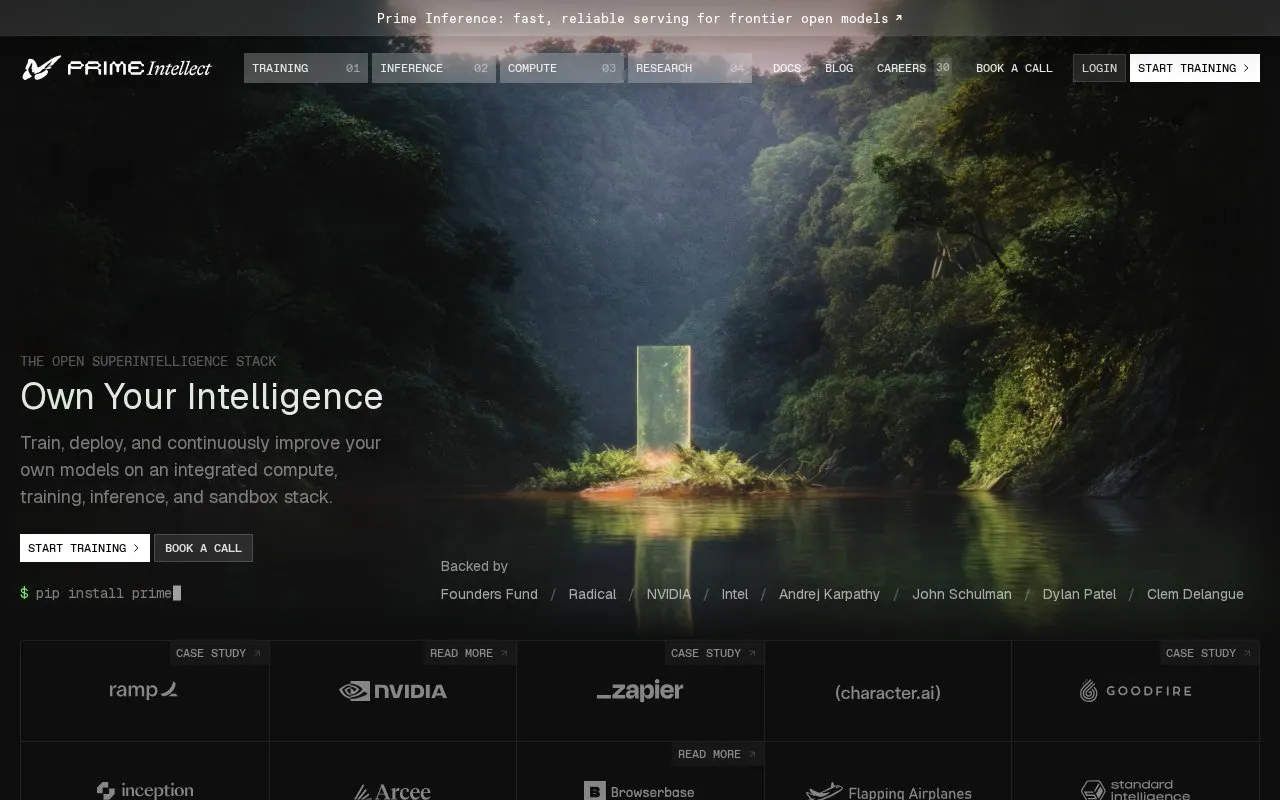
Task: Click the Inception logo
Action: (x=145, y=791)
